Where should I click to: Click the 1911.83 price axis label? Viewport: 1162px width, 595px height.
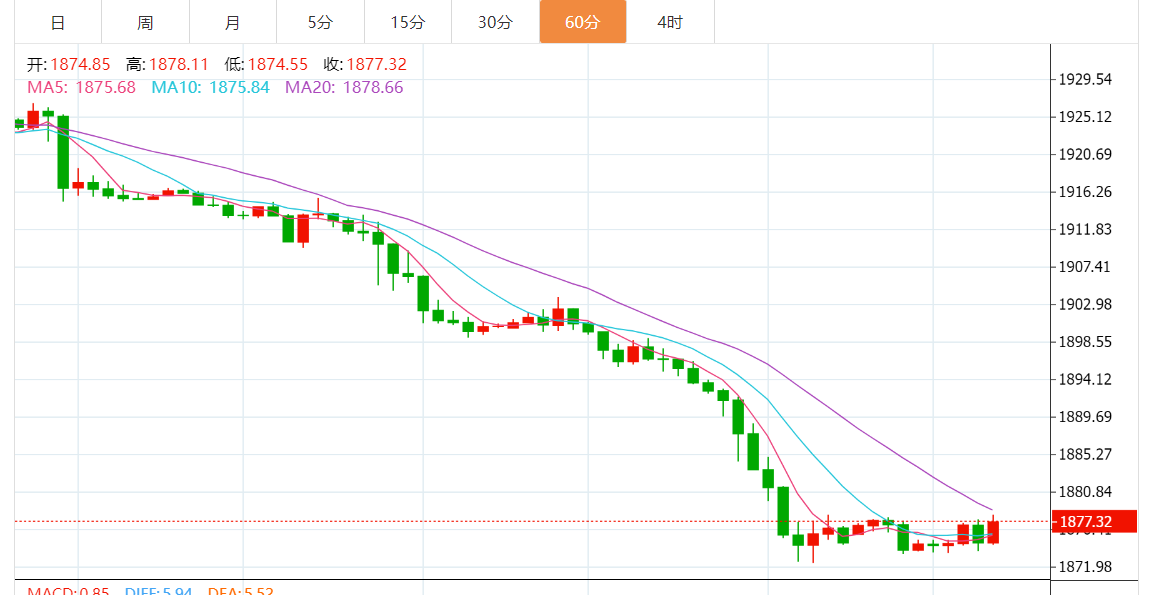click(x=1085, y=229)
